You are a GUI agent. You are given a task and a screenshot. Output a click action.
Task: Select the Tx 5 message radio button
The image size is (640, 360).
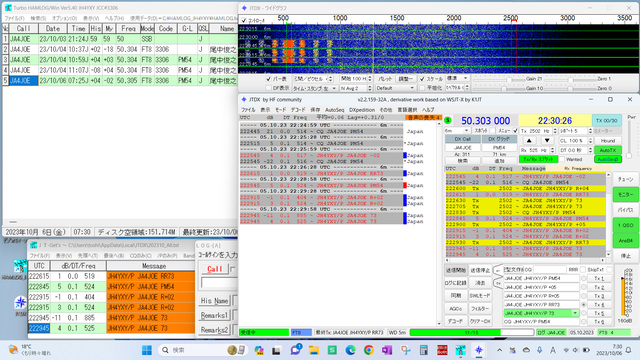[584, 313]
